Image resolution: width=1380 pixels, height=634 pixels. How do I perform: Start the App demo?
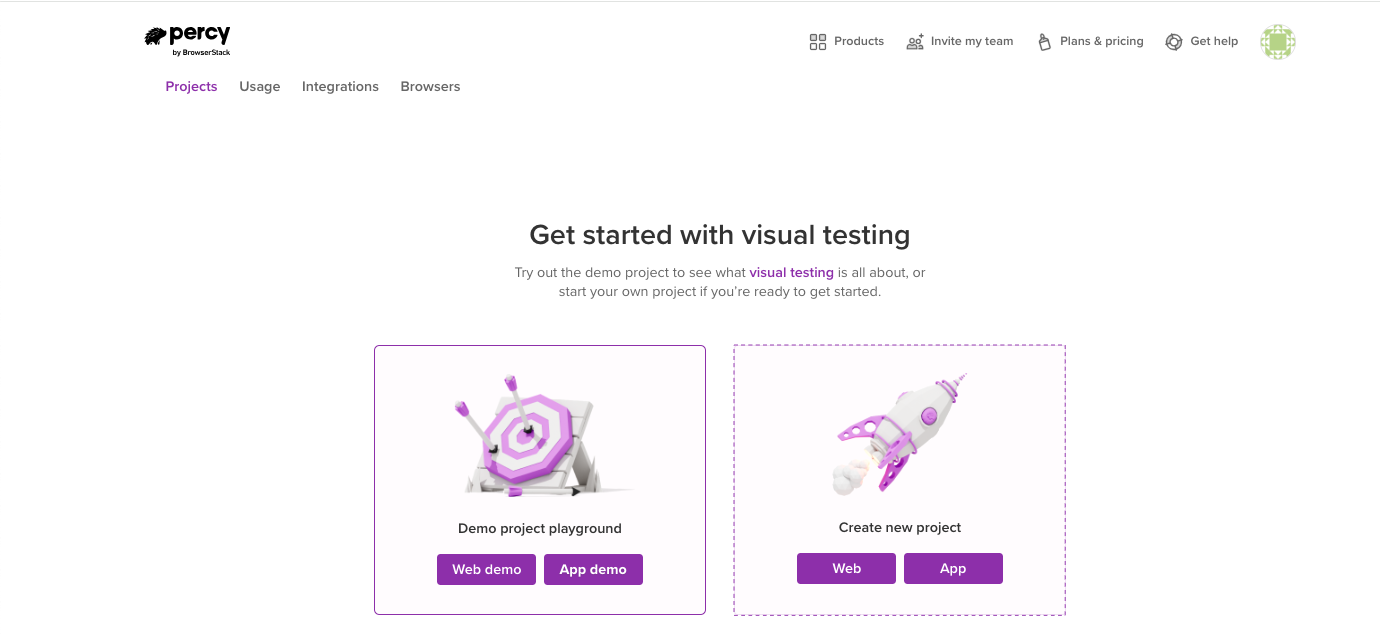coord(593,569)
